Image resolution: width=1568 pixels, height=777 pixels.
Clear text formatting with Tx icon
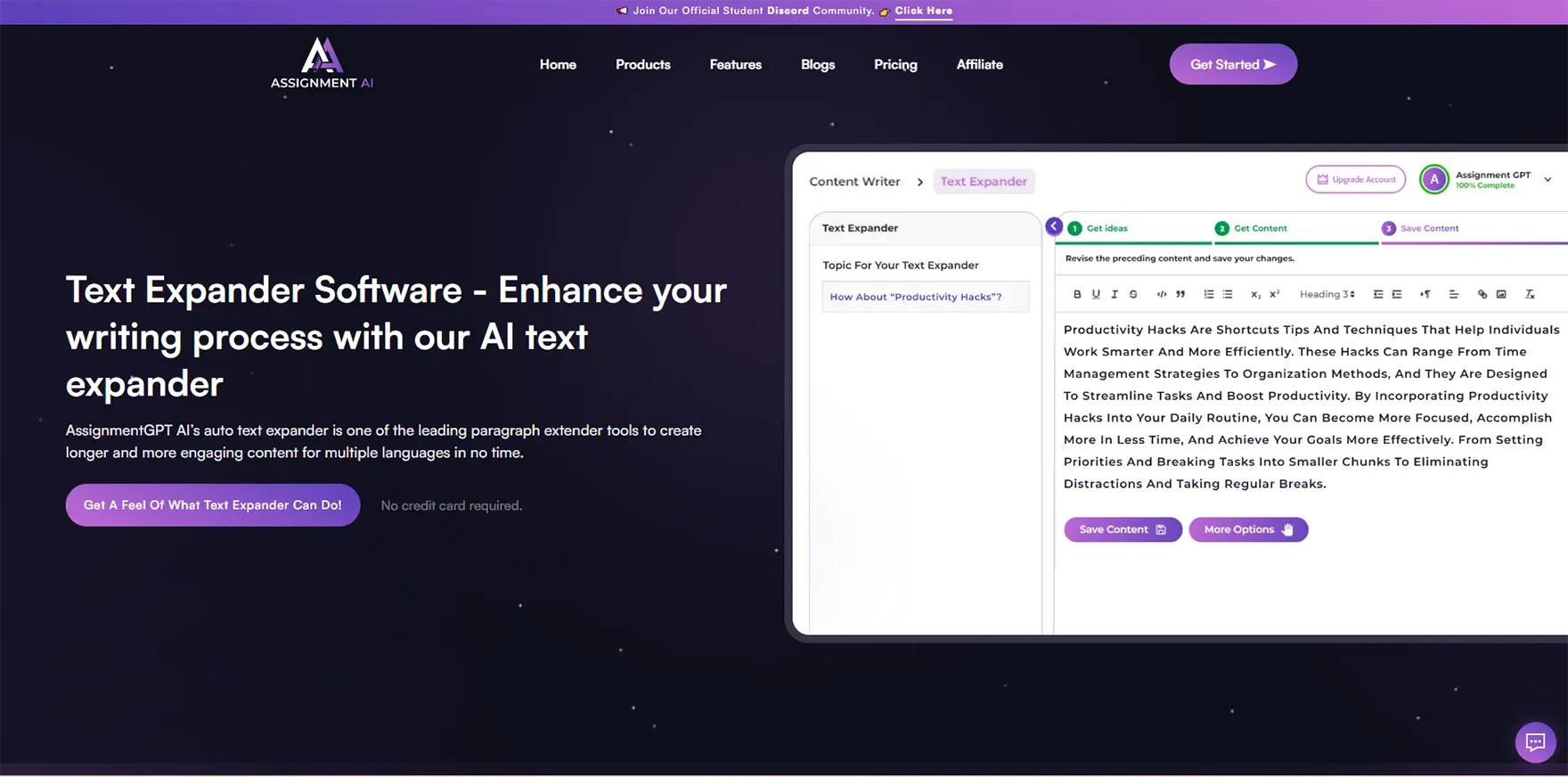[x=1530, y=294]
